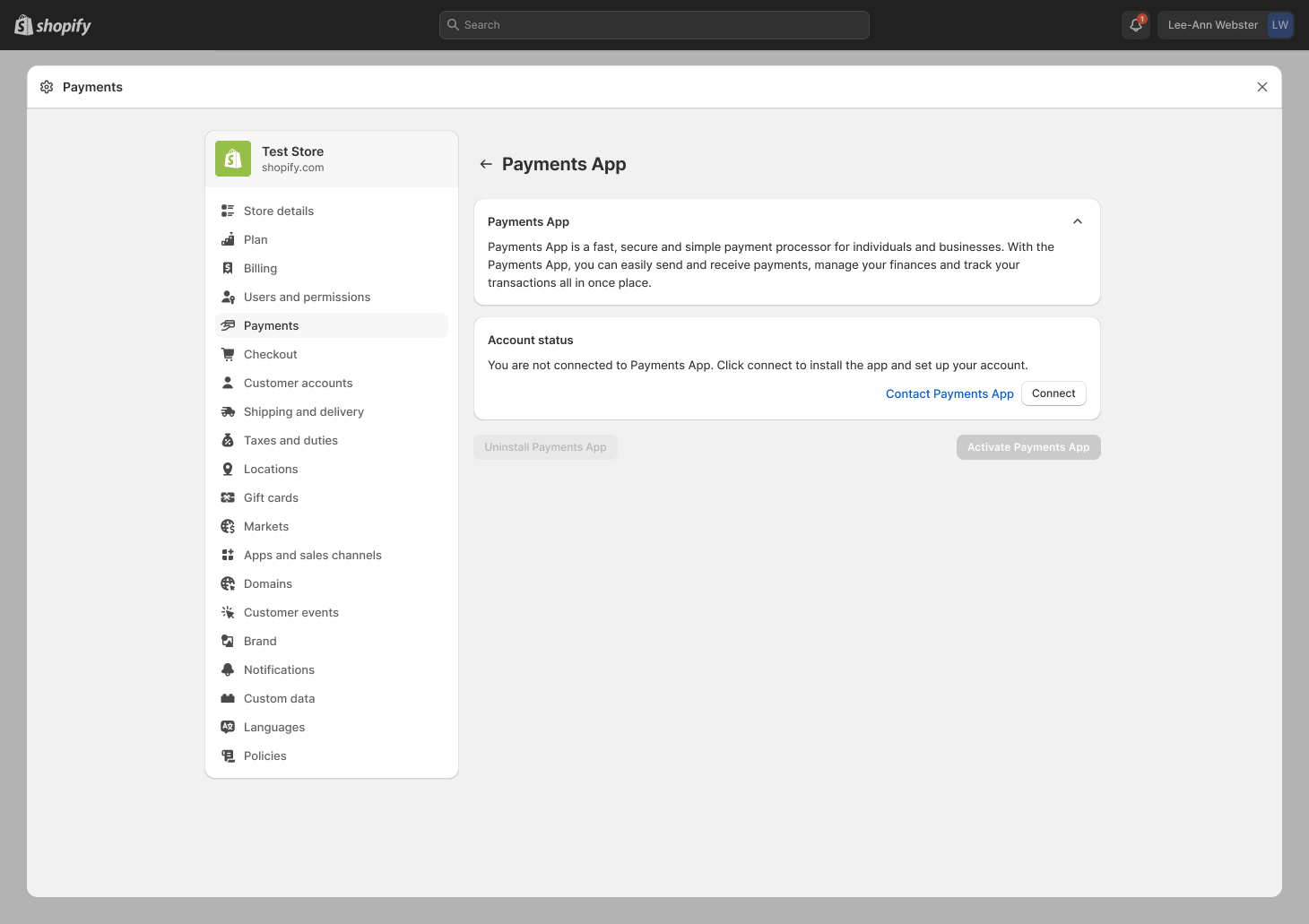Click the Custom data icon
The width and height of the screenshot is (1309, 924).
(228, 698)
